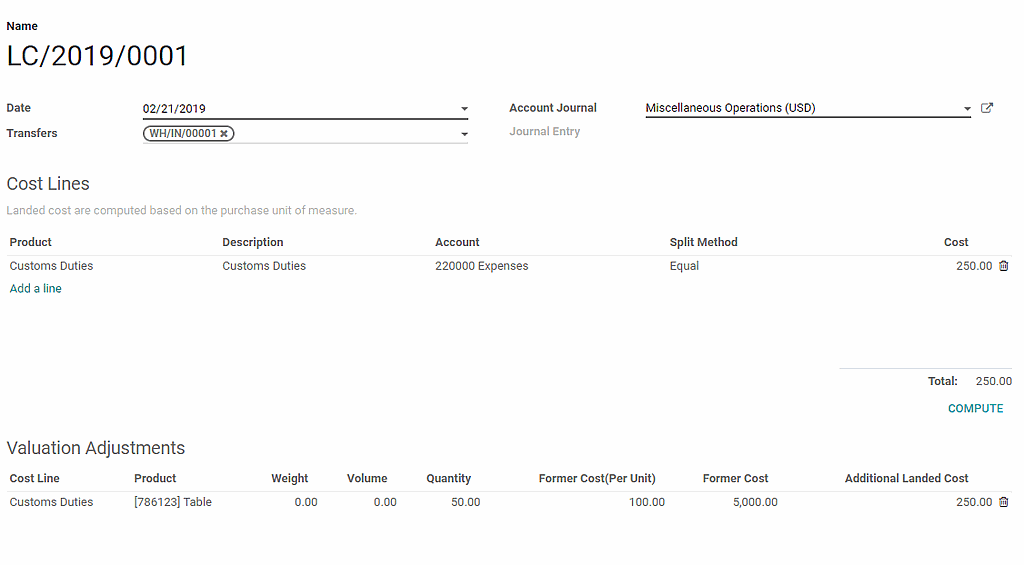The height and width of the screenshot is (565, 1024).
Task: Select the cost line Description cell
Action: pyautogui.click(x=264, y=266)
